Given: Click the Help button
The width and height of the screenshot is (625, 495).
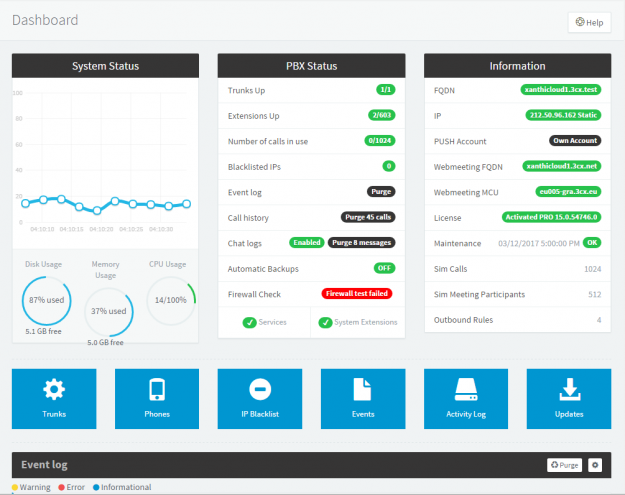Looking at the screenshot, I should 589,22.
